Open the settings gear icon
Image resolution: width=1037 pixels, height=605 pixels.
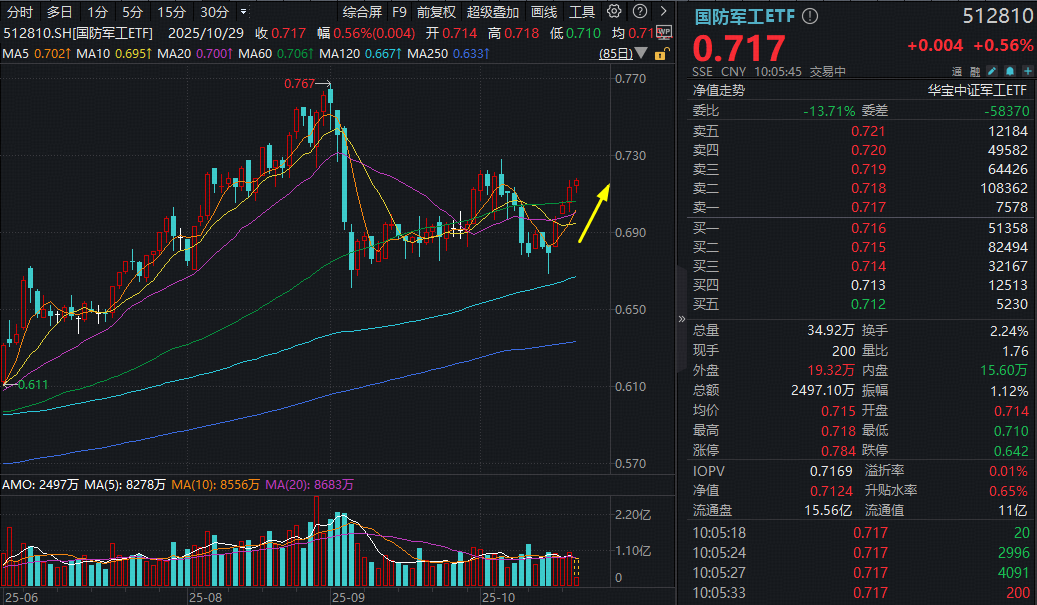(x=614, y=12)
